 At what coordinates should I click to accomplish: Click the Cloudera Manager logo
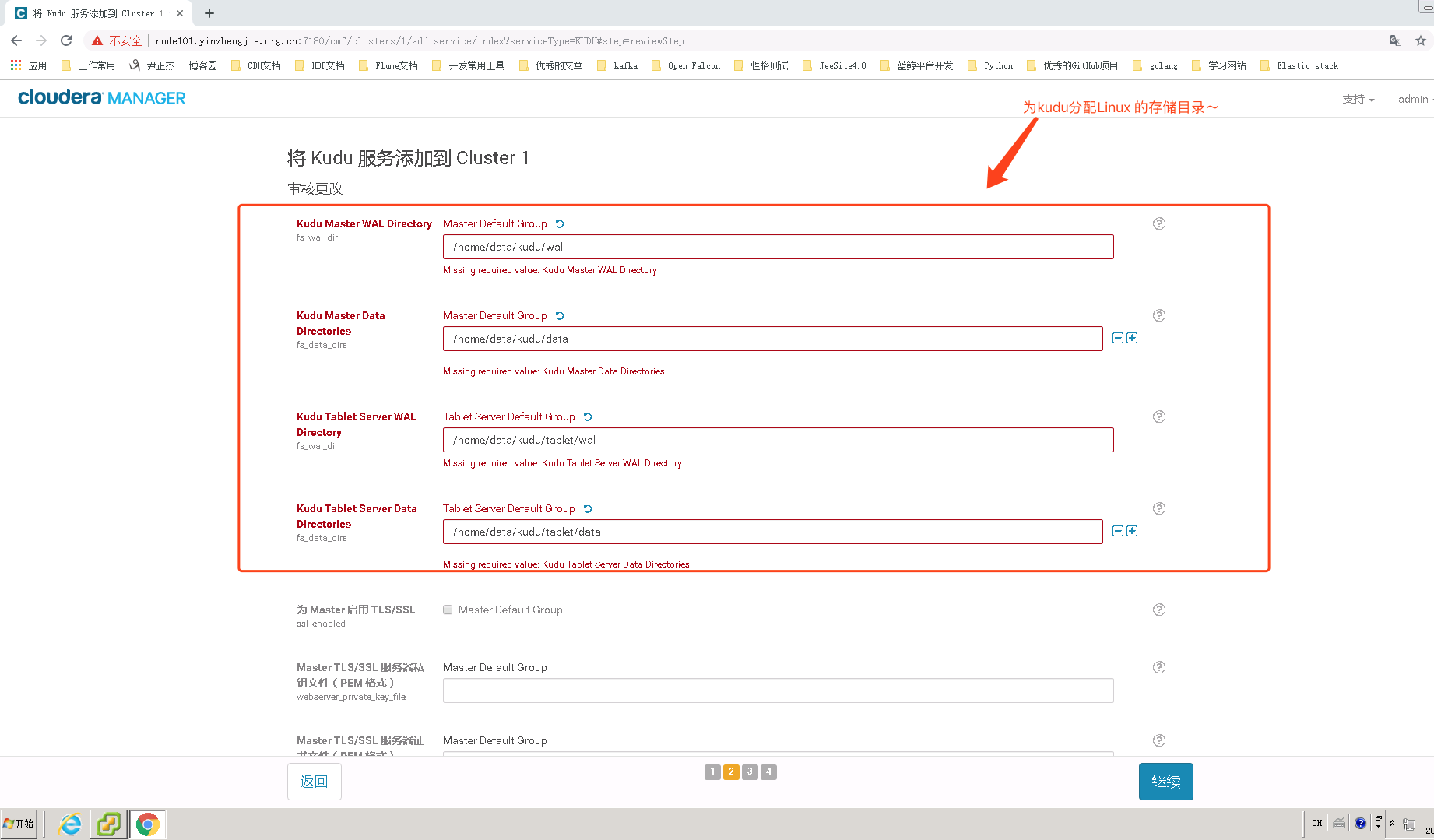102,97
